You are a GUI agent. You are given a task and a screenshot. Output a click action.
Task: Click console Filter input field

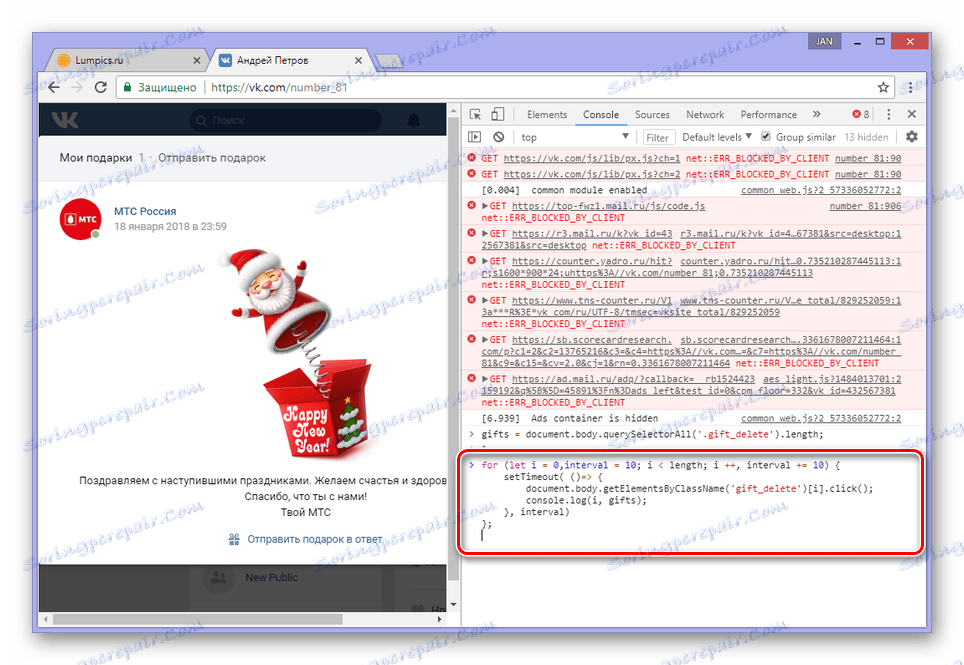(x=657, y=137)
